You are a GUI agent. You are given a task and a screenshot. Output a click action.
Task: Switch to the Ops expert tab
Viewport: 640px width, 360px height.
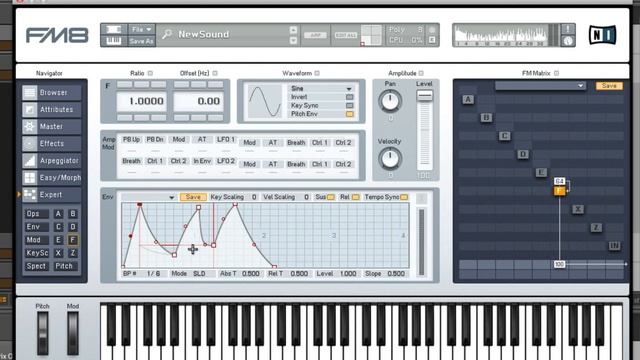[36, 214]
